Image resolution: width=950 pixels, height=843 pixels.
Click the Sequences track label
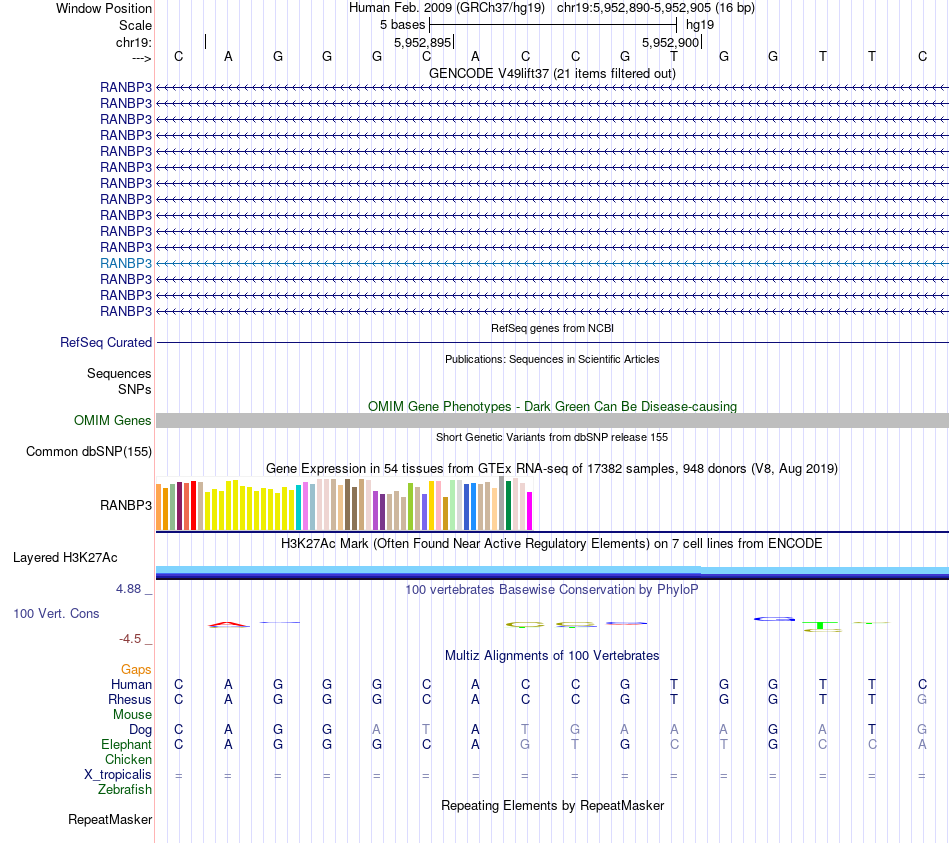point(119,373)
